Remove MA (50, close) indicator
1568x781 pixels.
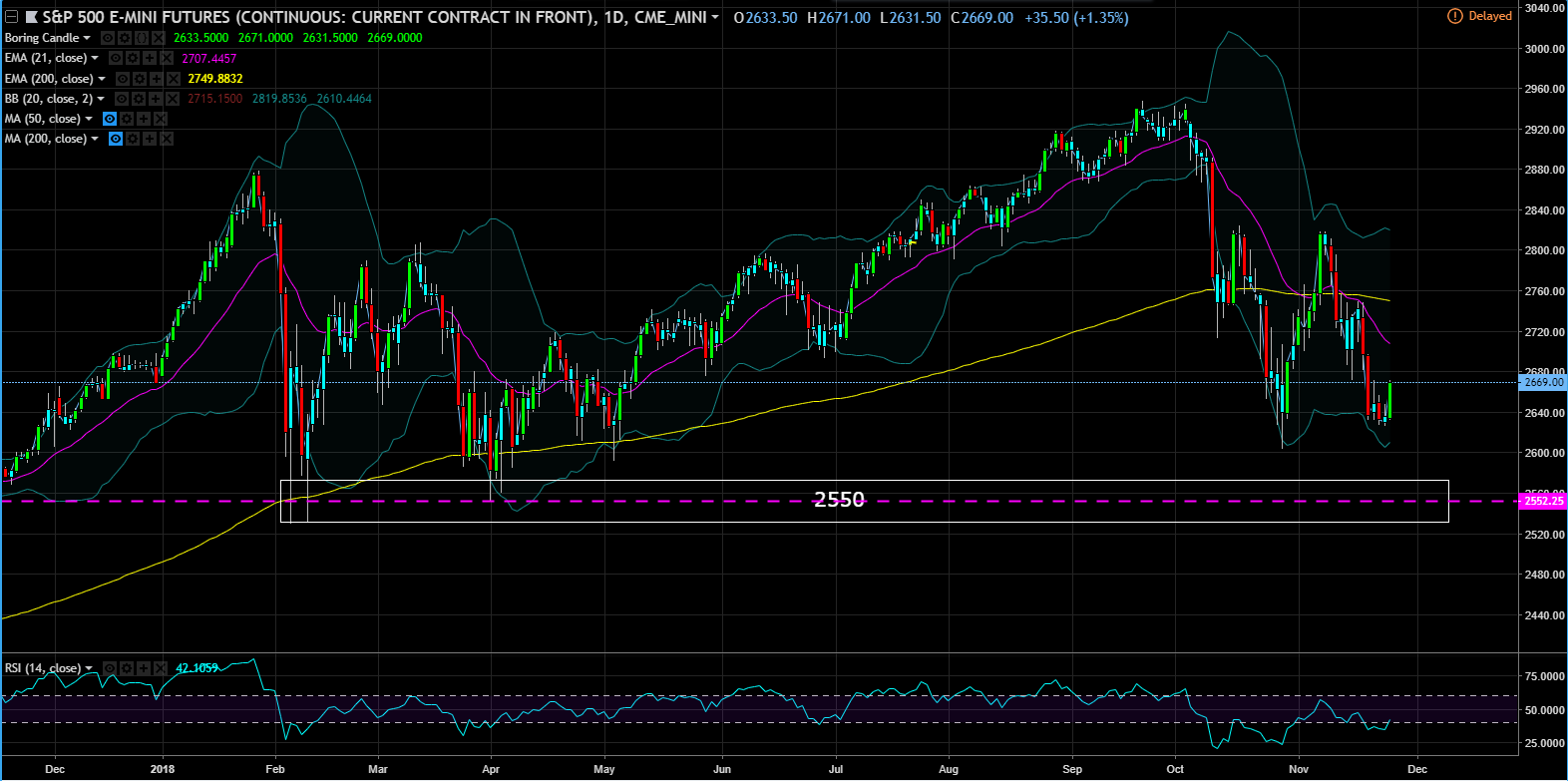click(161, 119)
